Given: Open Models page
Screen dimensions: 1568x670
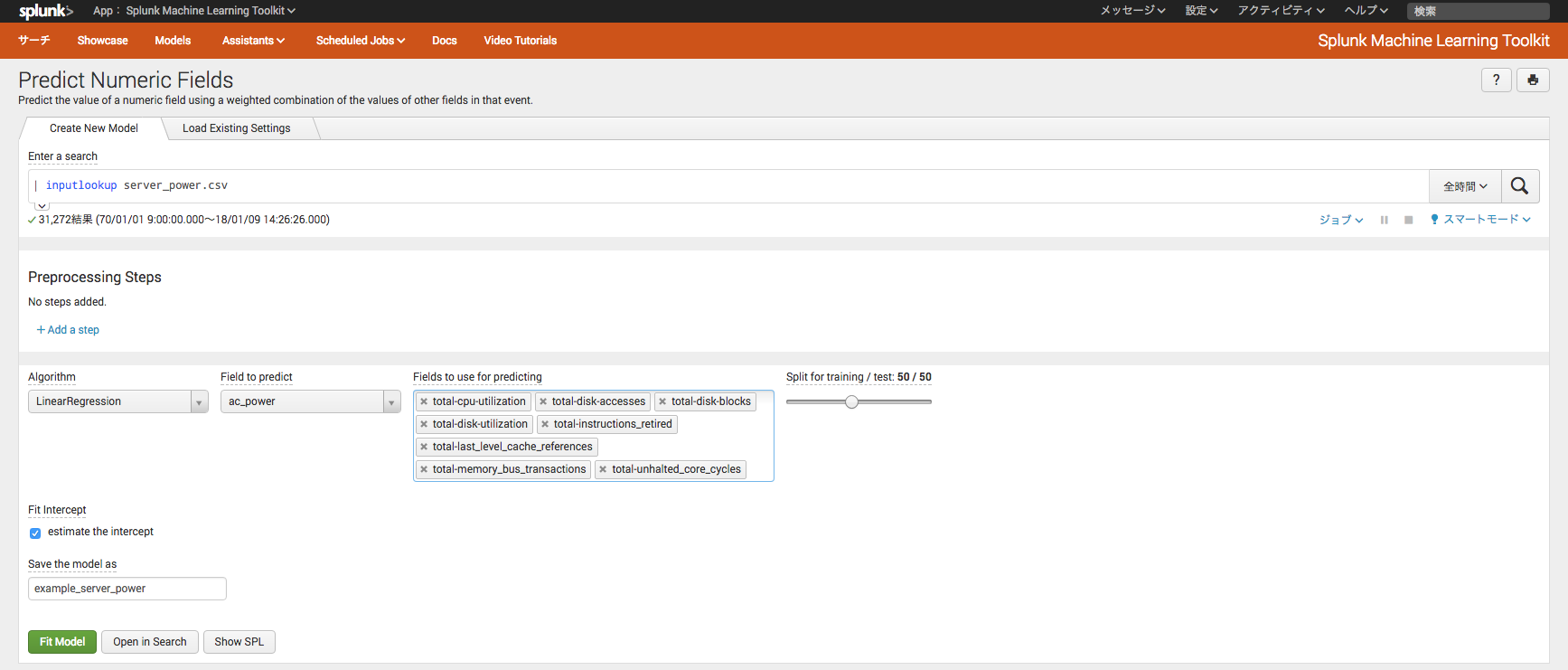Looking at the screenshot, I should (x=173, y=41).
